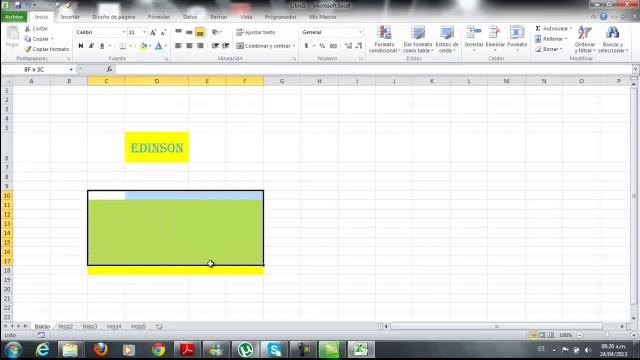640x360 pixels.
Task: Apply font color A button
Action: coord(158,46)
